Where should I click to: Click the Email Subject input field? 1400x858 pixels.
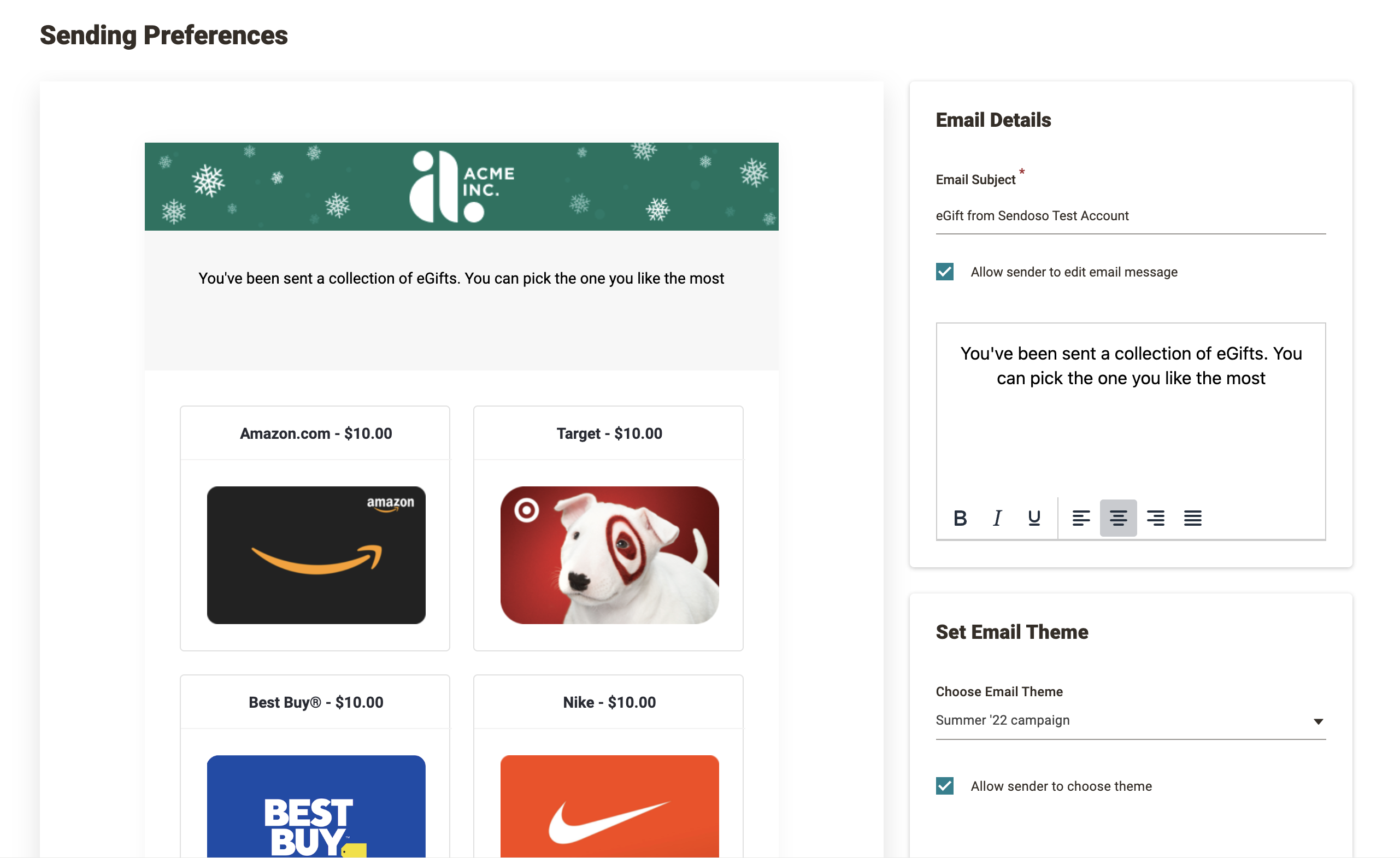[1131, 216]
